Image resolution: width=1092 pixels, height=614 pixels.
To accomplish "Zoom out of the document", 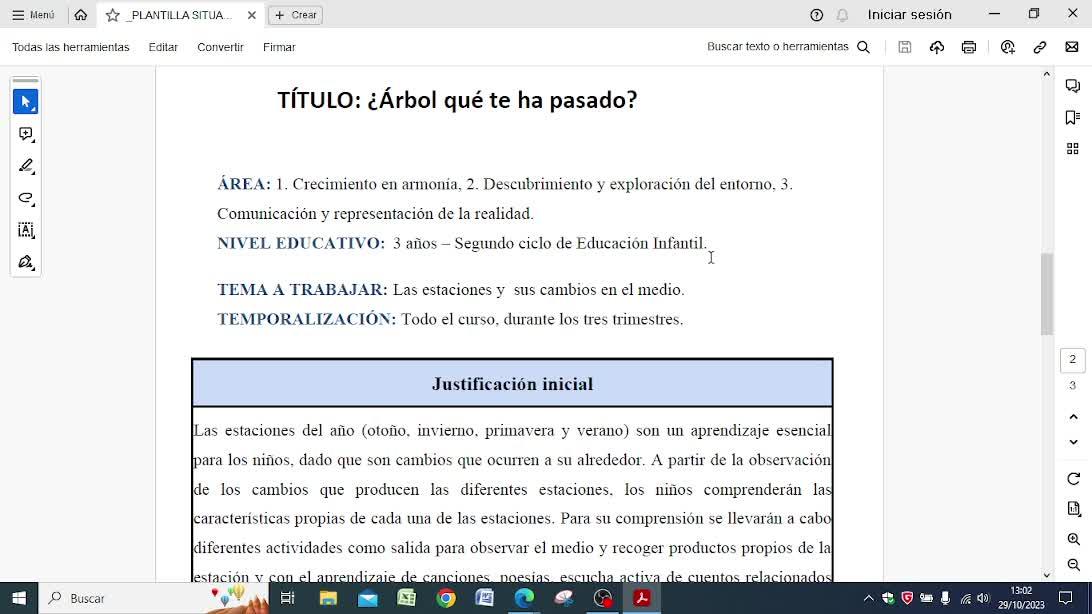I will click(1073, 565).
